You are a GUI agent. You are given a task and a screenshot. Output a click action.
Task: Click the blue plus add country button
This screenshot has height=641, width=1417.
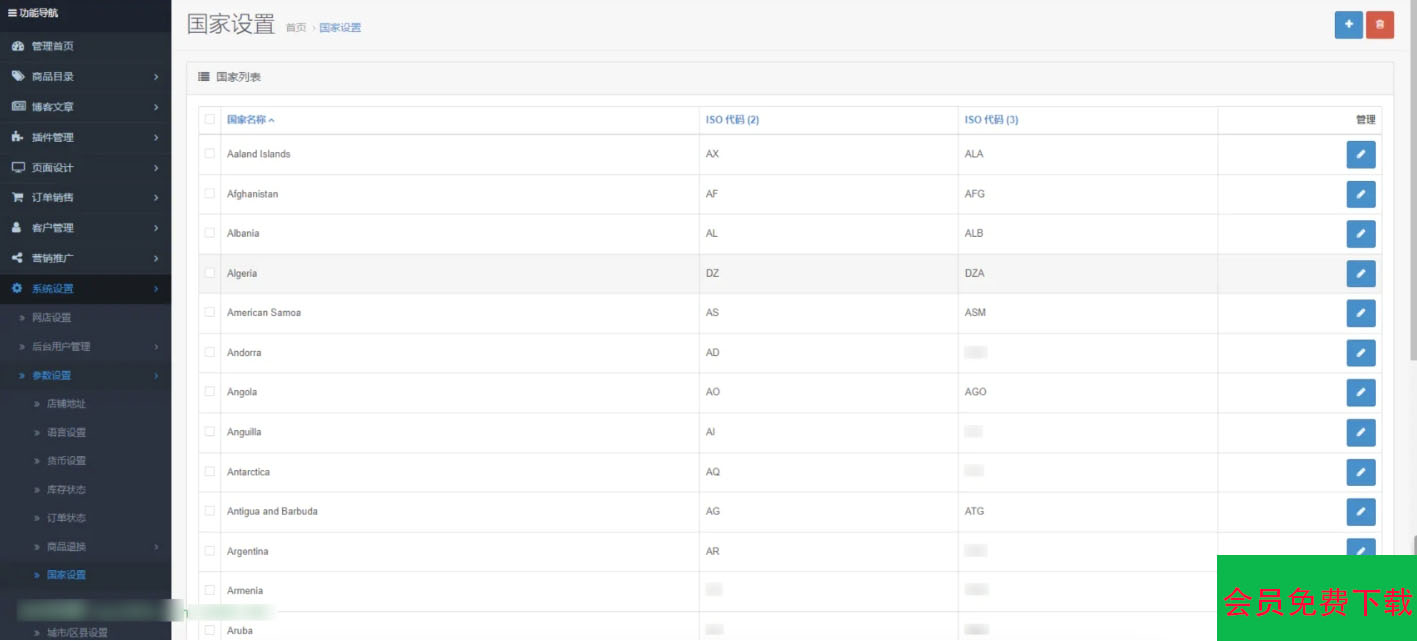(x=1348, y=25)
